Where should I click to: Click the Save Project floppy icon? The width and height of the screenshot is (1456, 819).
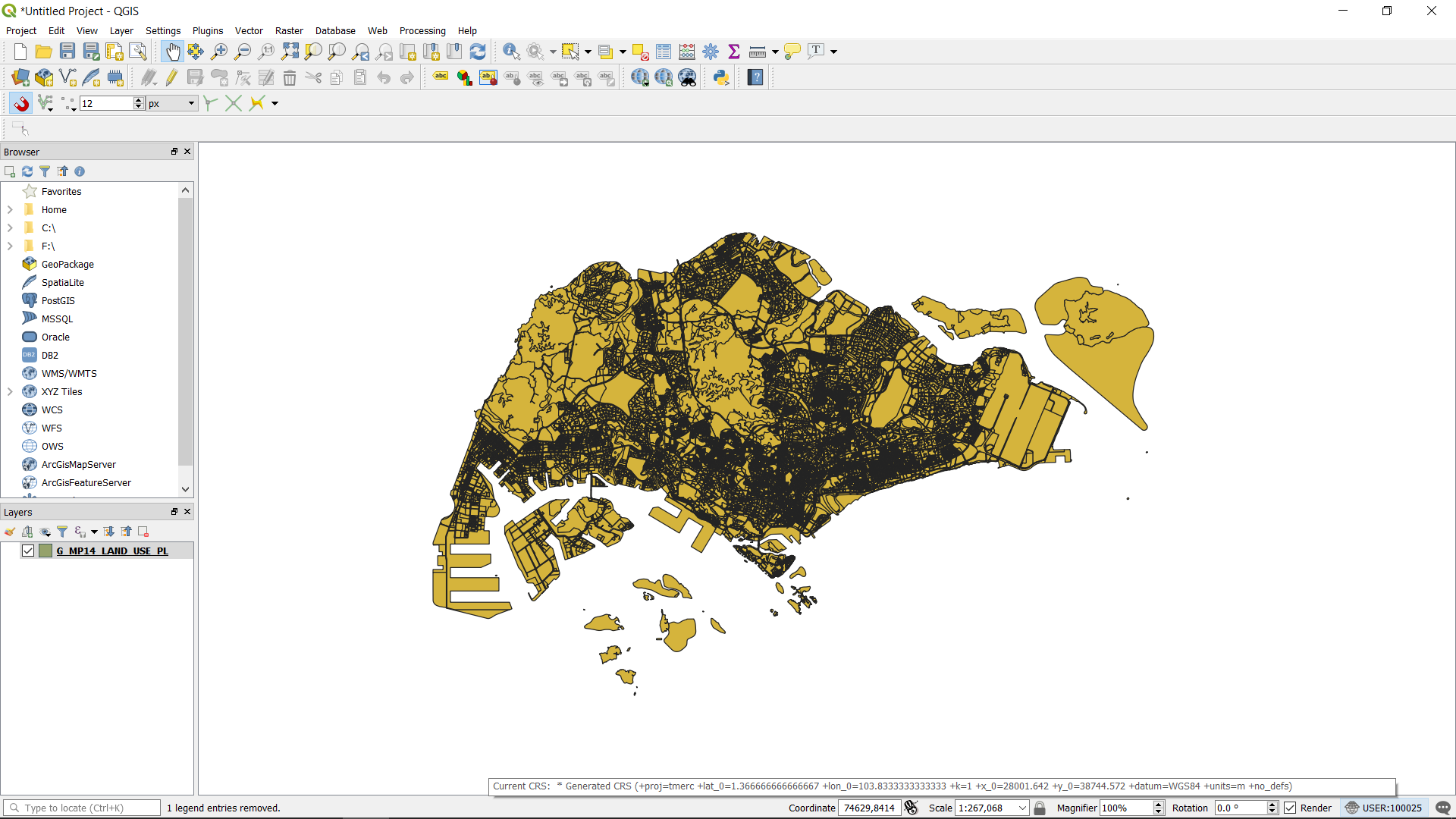[x=67, y=52]
